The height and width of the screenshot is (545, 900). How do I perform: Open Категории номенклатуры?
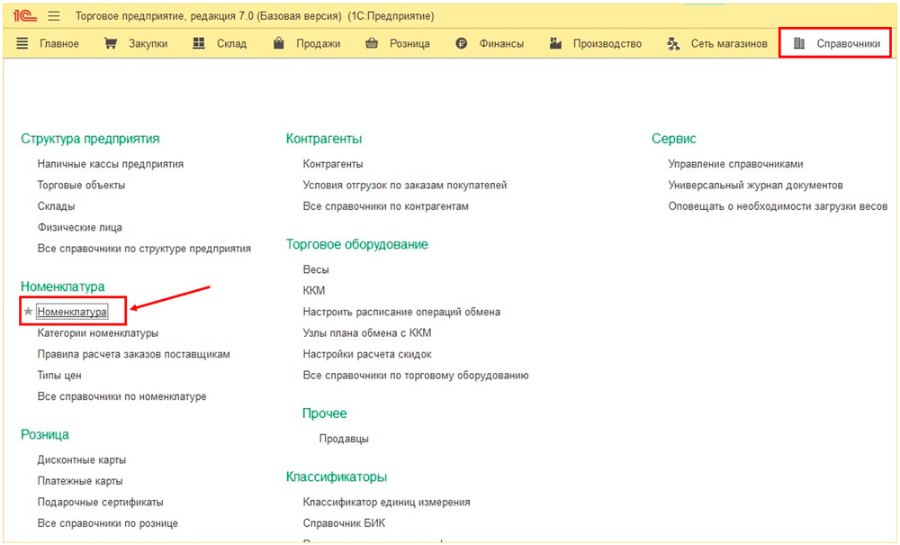pyautogui.click(x=98, y=333)
